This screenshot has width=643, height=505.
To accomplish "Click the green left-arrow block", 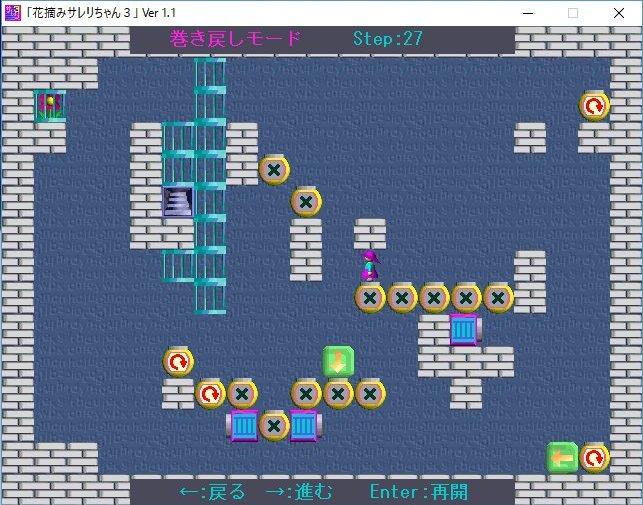I will (562, 458).
